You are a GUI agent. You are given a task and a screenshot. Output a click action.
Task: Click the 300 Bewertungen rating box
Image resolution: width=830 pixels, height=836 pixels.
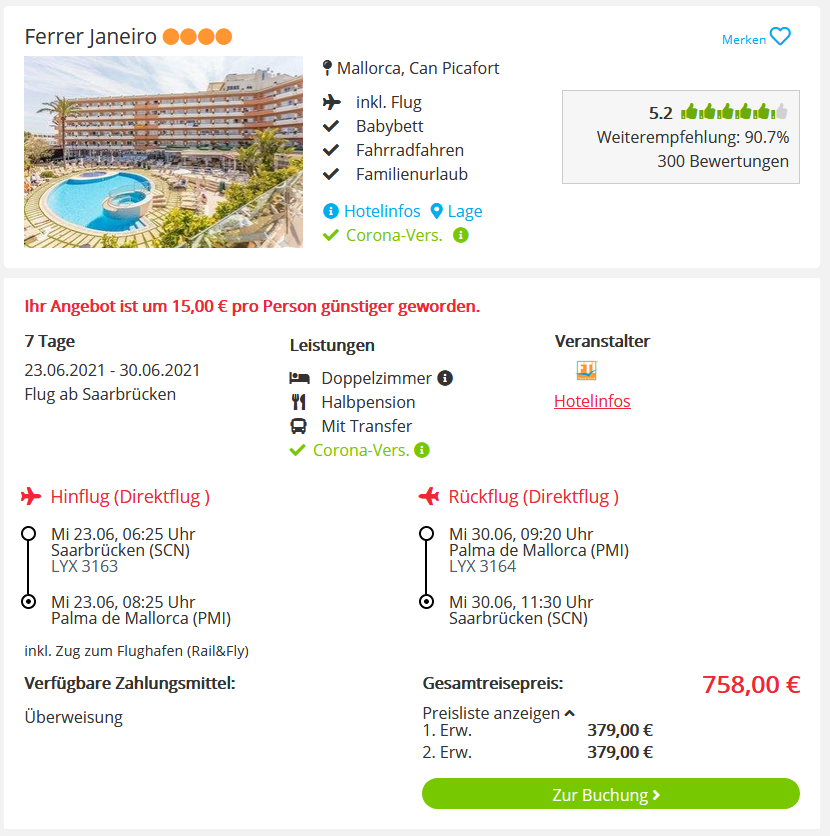pos(681,137)
